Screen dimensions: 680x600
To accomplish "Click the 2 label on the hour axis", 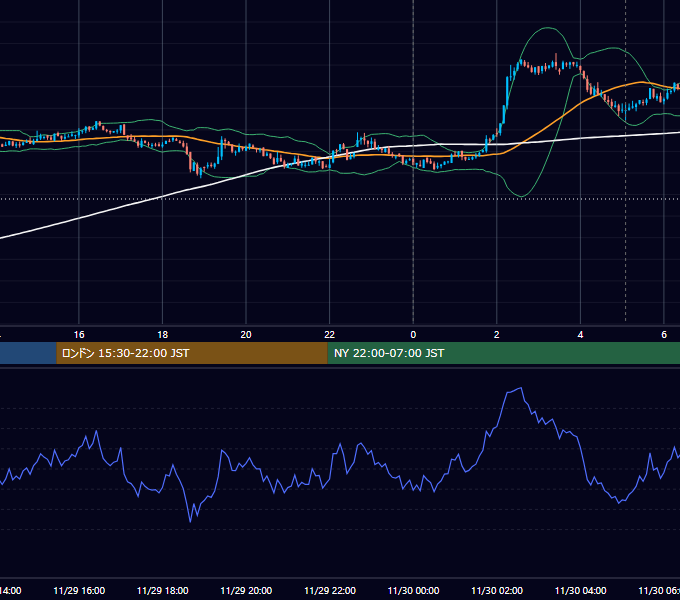I will (497, 335).
